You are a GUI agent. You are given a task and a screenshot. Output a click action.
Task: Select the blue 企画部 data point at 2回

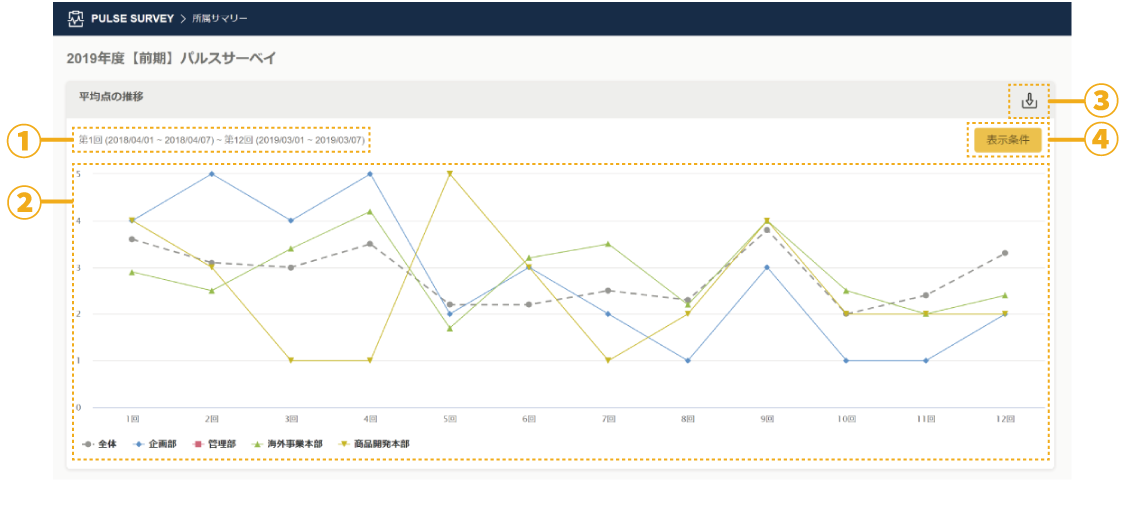(x=211, y=174)
